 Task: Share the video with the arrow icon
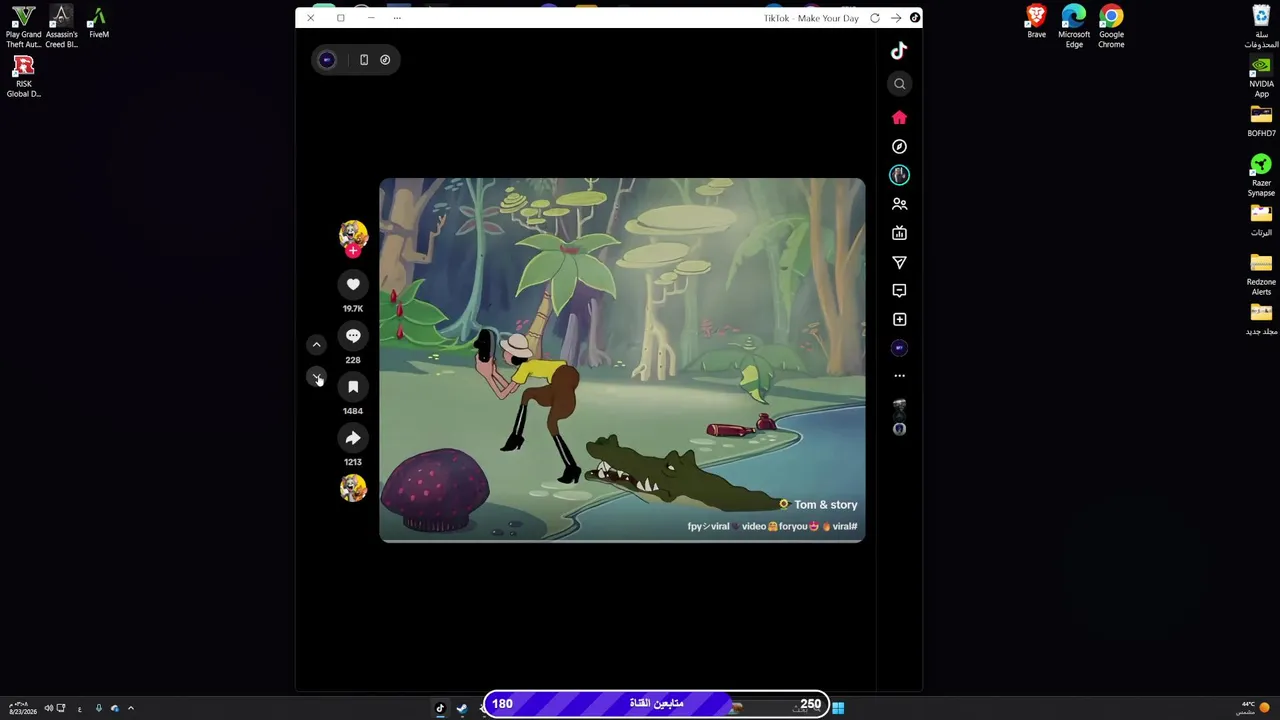353,438
